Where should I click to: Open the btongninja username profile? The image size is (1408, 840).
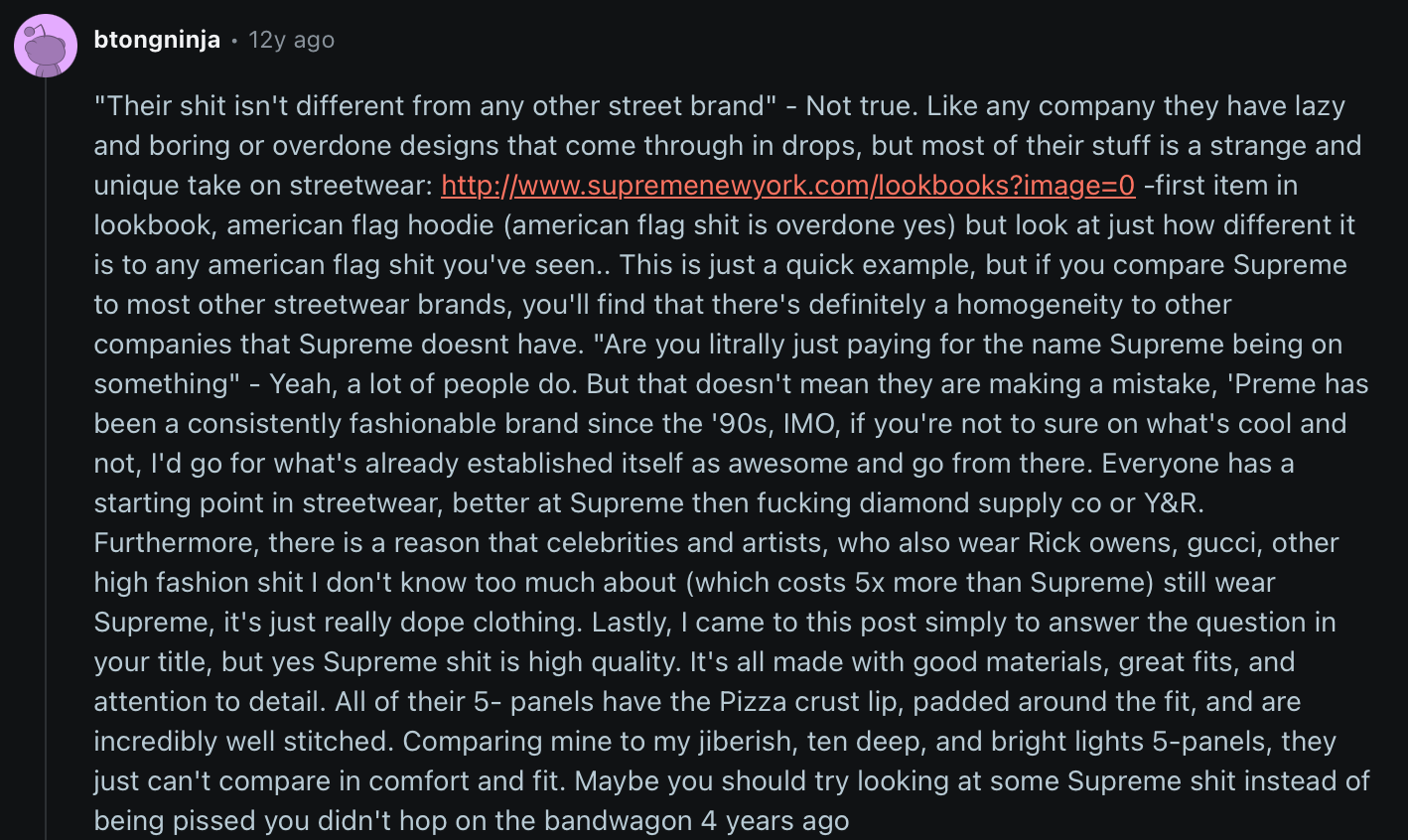[x=157, y=40]
